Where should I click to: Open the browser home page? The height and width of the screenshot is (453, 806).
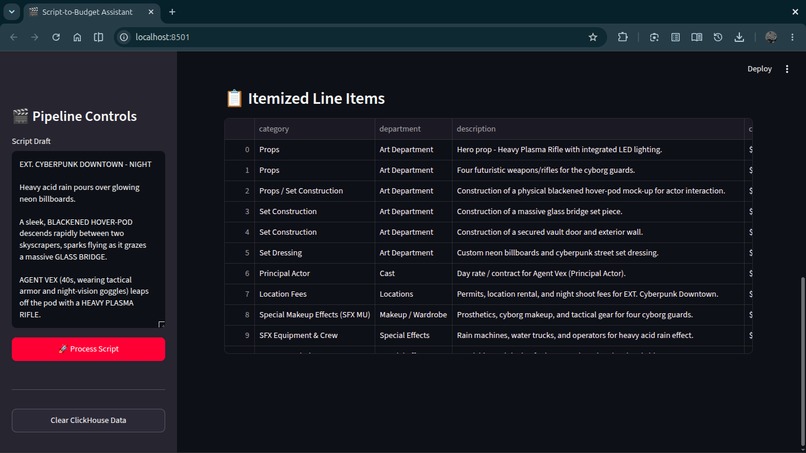[x=77, y=37]
